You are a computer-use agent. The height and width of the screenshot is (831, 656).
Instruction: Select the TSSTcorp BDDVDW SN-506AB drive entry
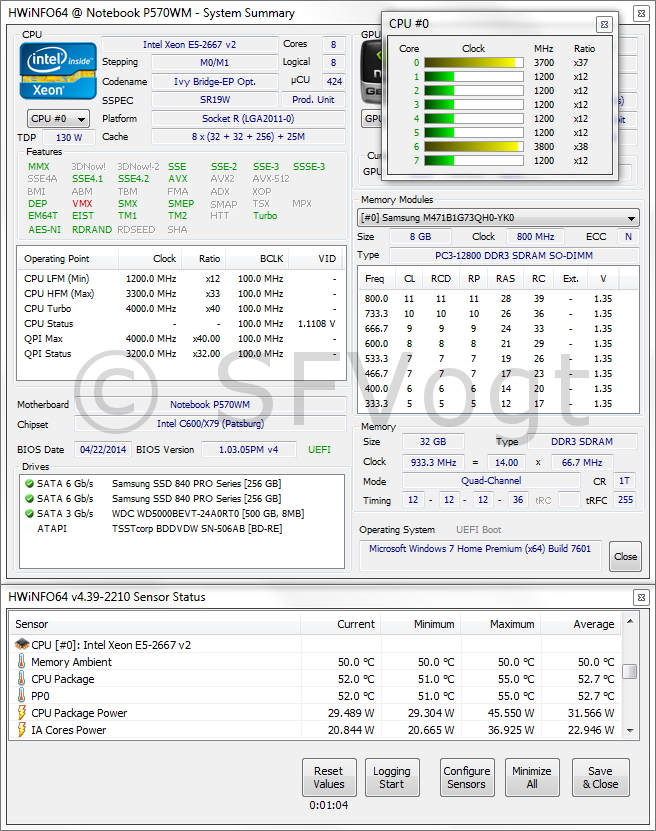point(181,528)
